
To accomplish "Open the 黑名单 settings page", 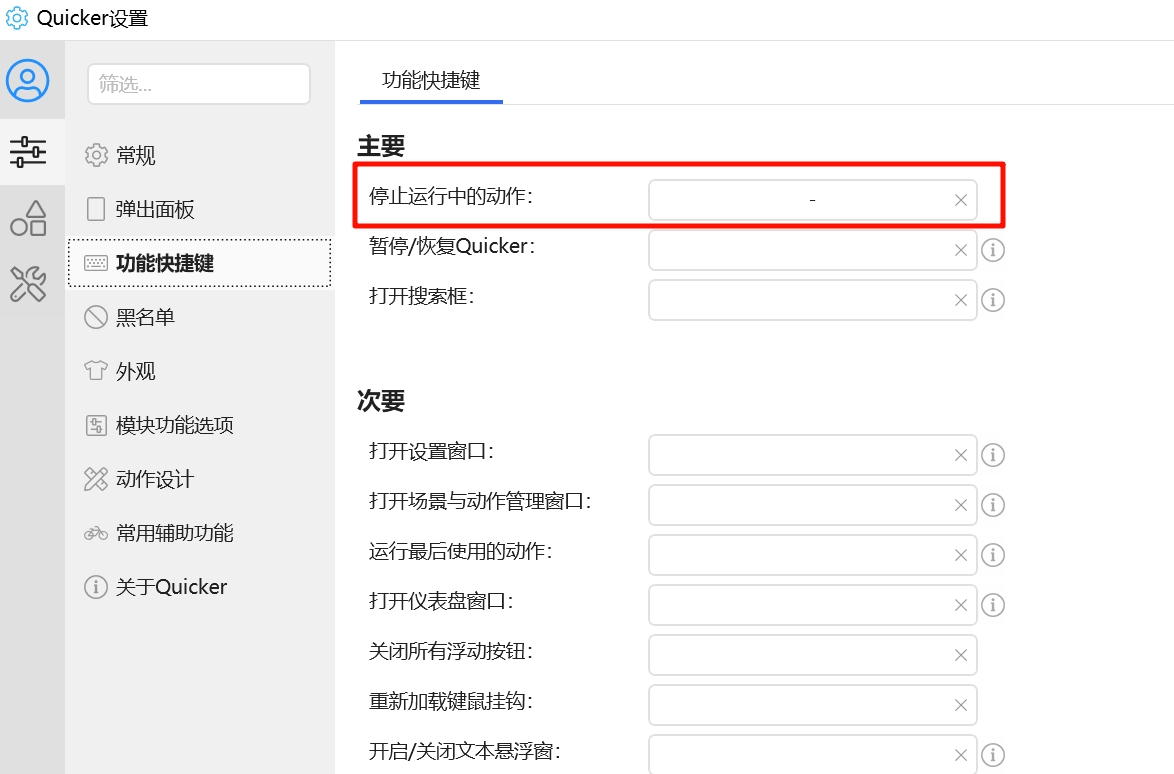I will click(199, 317).
